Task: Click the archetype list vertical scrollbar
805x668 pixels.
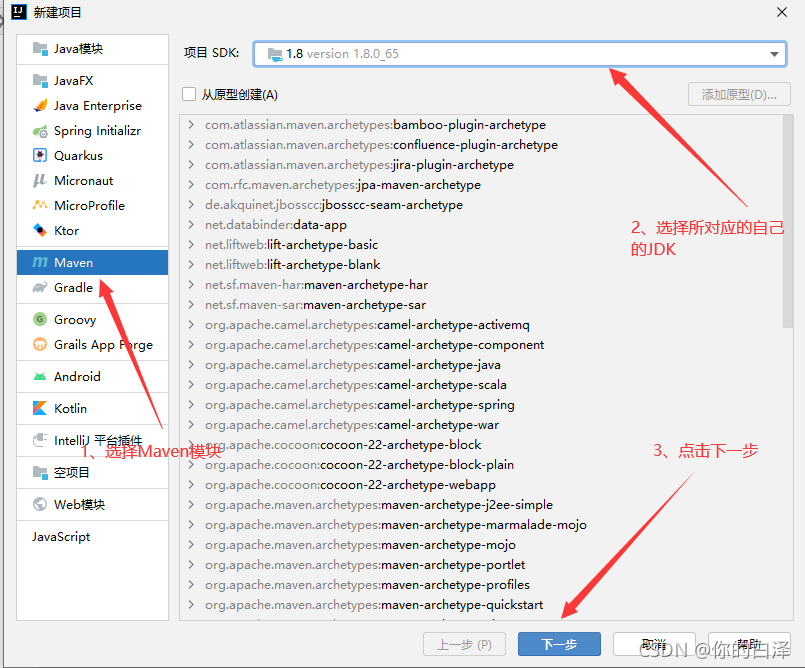Action: 788,221
